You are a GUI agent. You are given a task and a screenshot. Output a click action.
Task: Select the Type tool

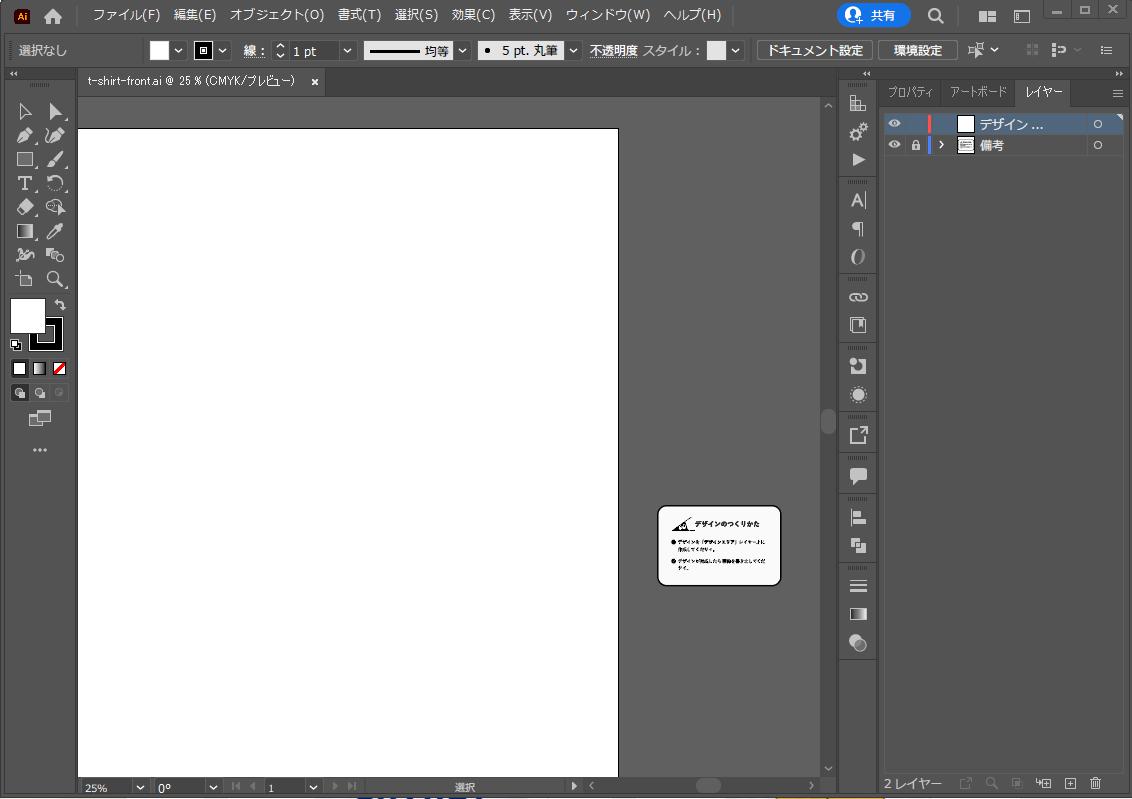25,183
